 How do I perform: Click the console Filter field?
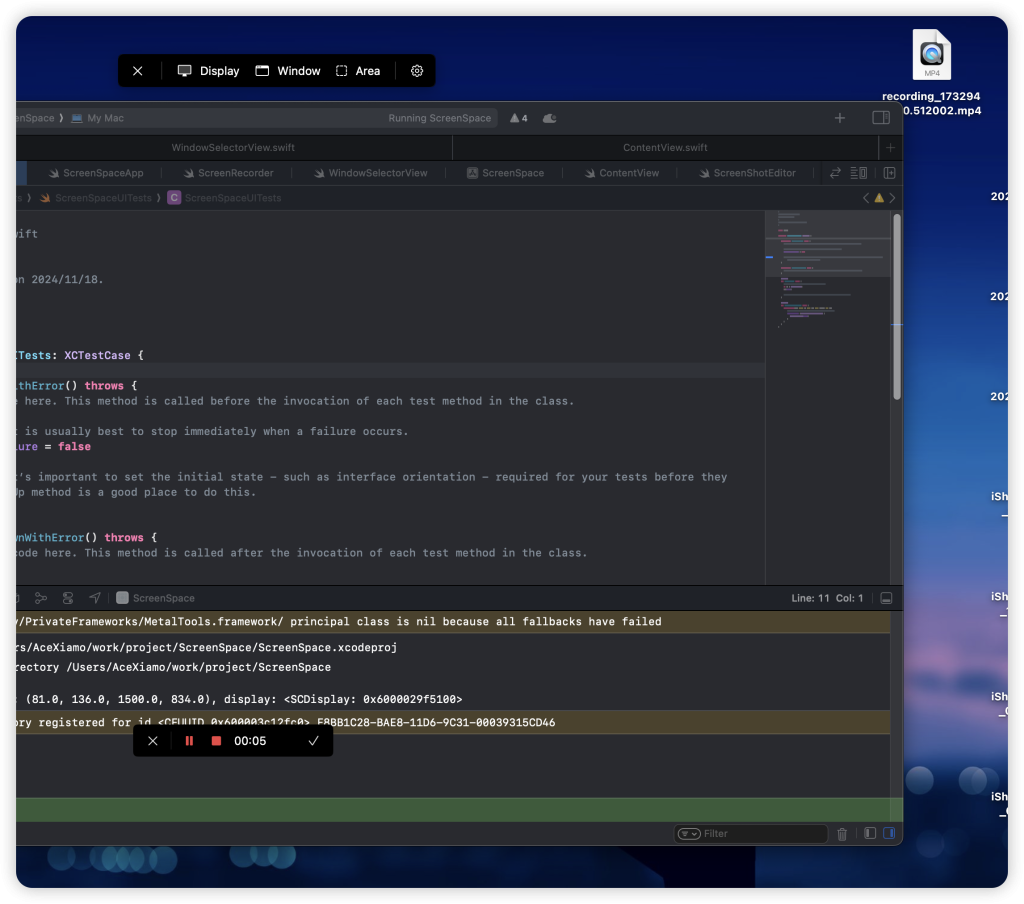tap(760, 834)
